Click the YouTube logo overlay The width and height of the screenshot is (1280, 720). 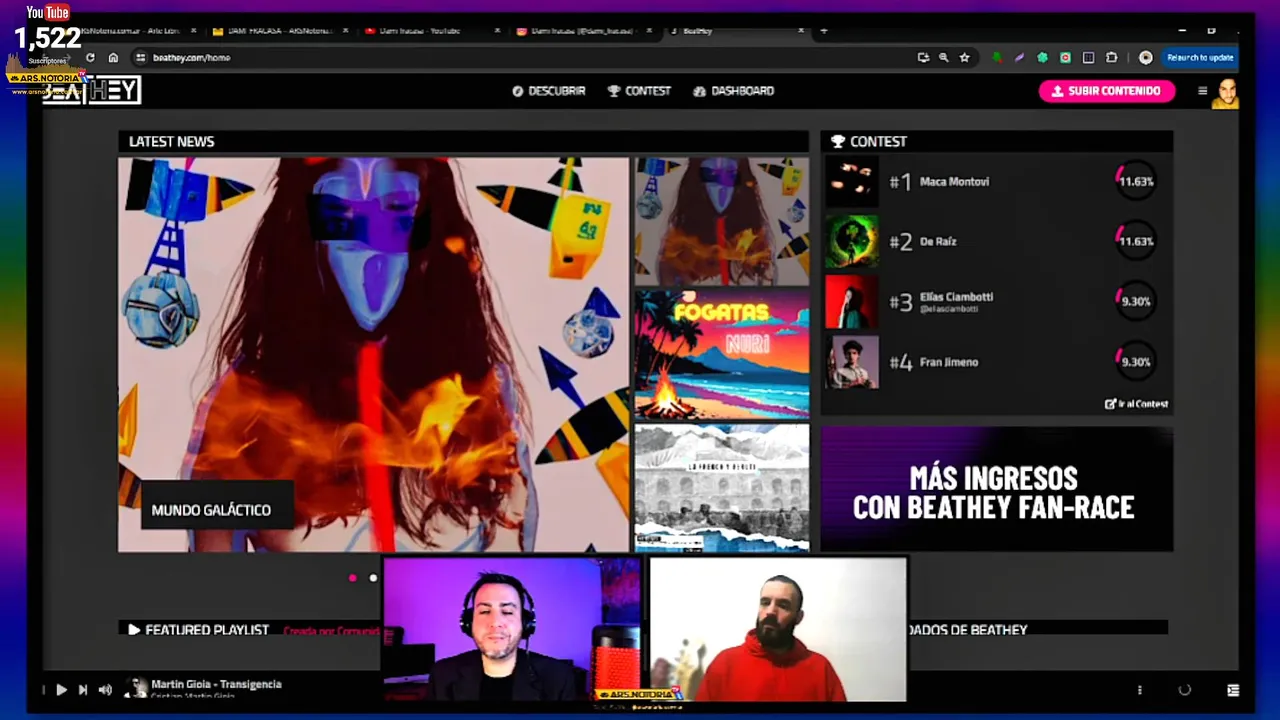tap(48, 12)
